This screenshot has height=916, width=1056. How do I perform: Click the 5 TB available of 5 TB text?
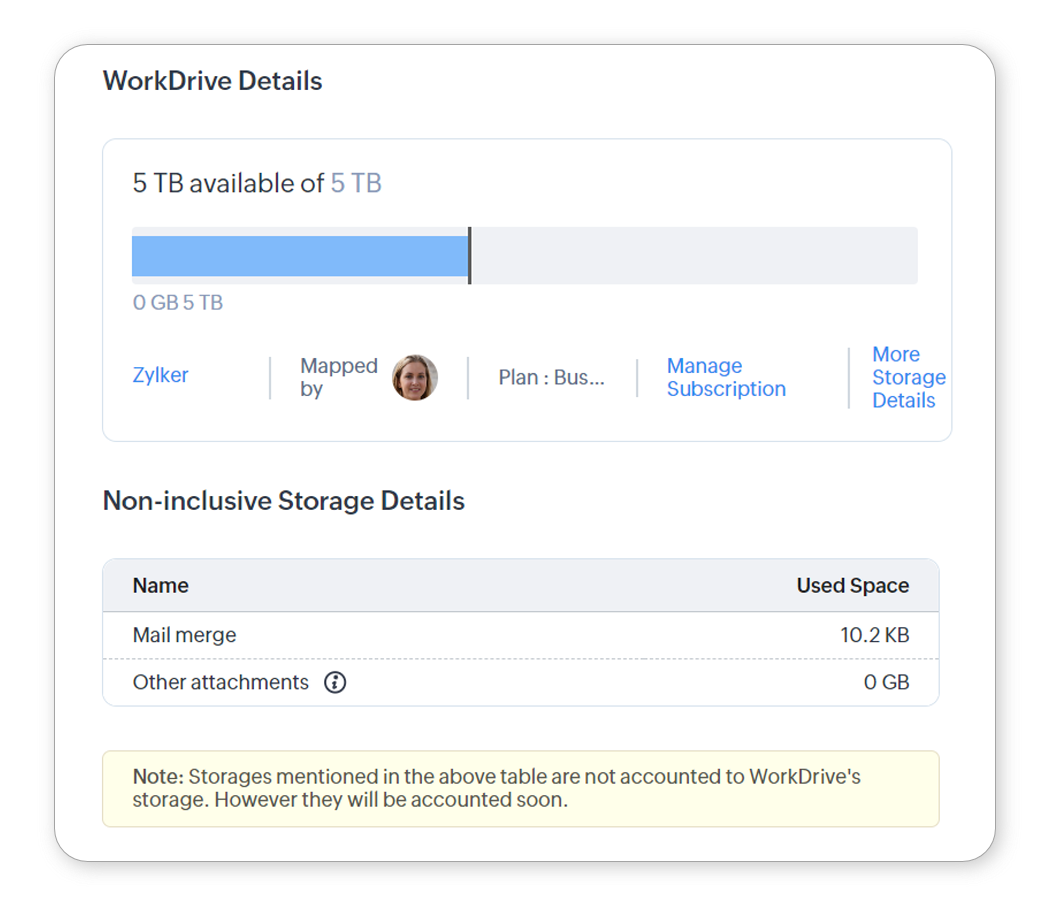click(257, 184)
